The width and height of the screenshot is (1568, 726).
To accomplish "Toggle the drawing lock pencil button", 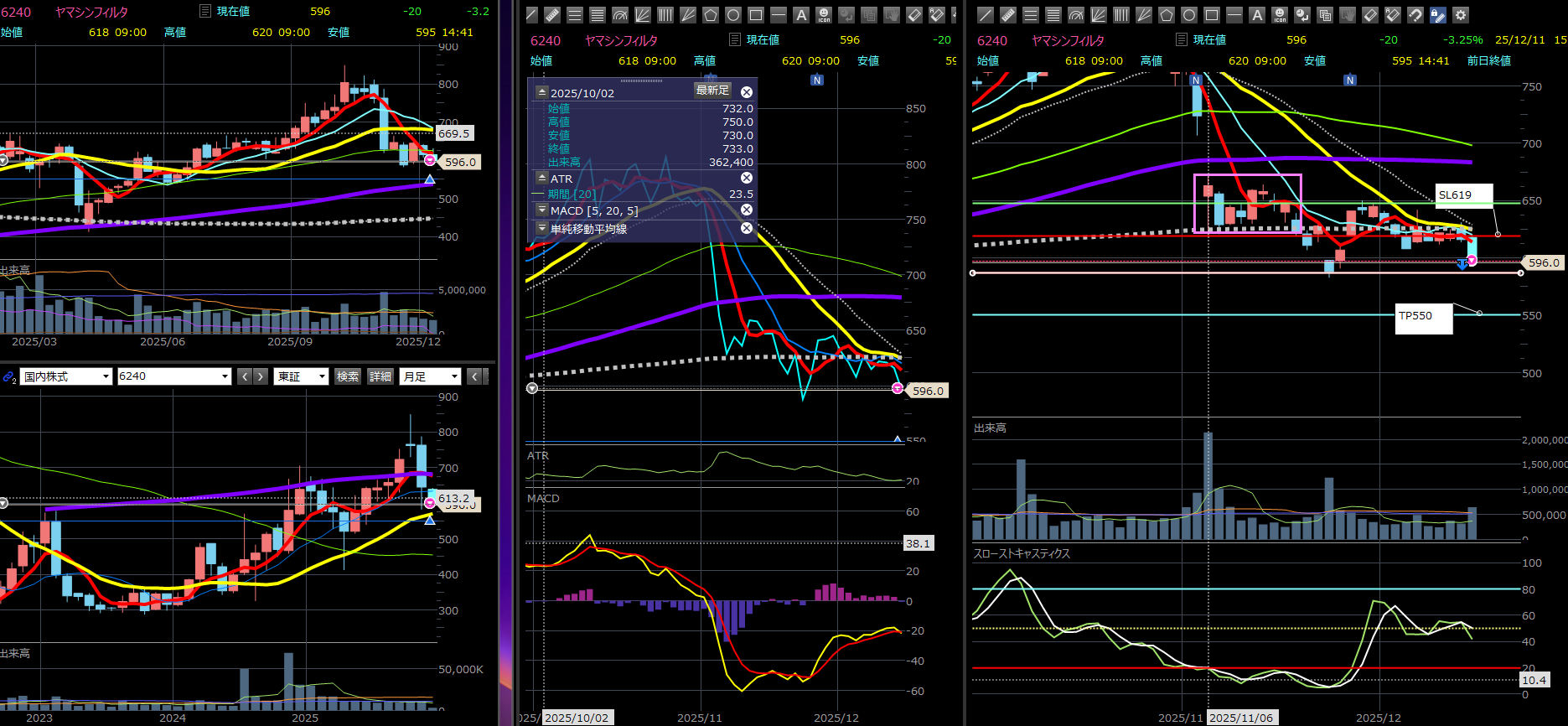I will pyautogui.click(x=1437, y=15).
